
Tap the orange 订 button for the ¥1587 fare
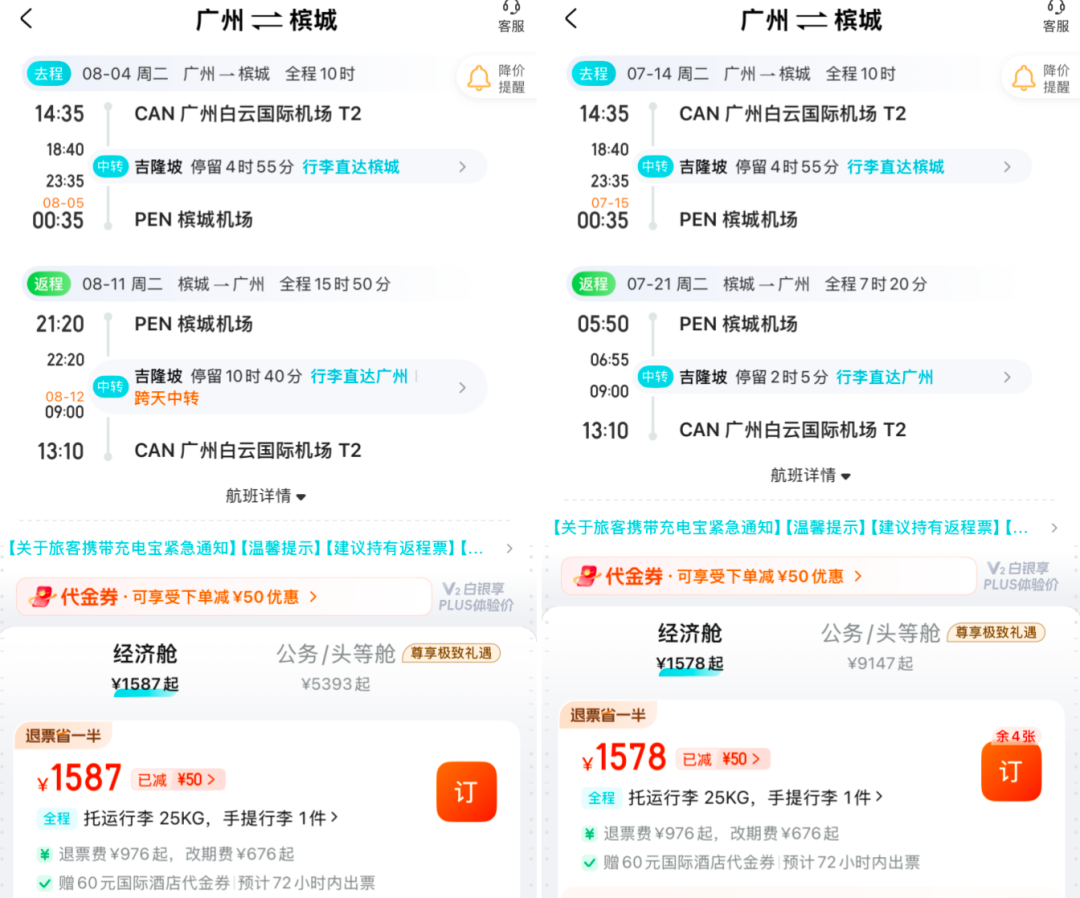(x=466, y=791)
